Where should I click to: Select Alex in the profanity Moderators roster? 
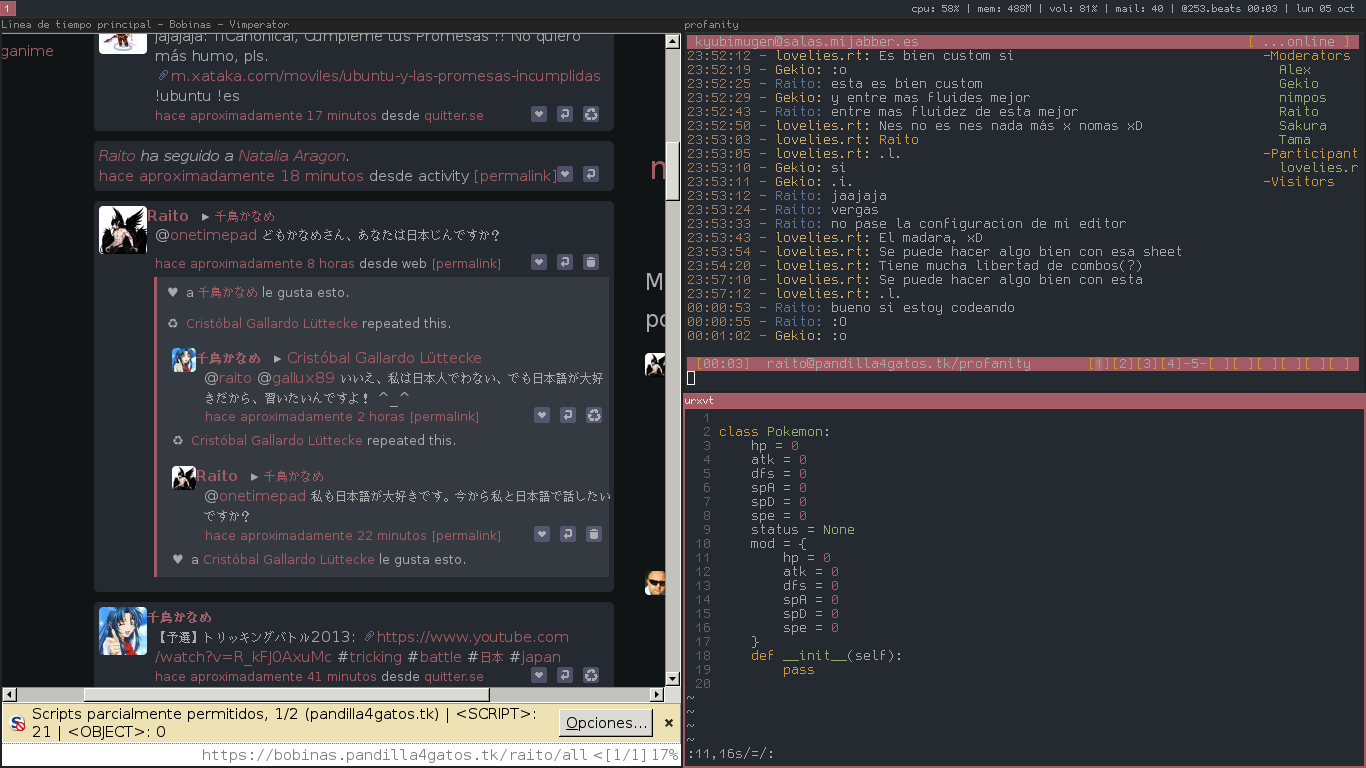click(1295, 70)
